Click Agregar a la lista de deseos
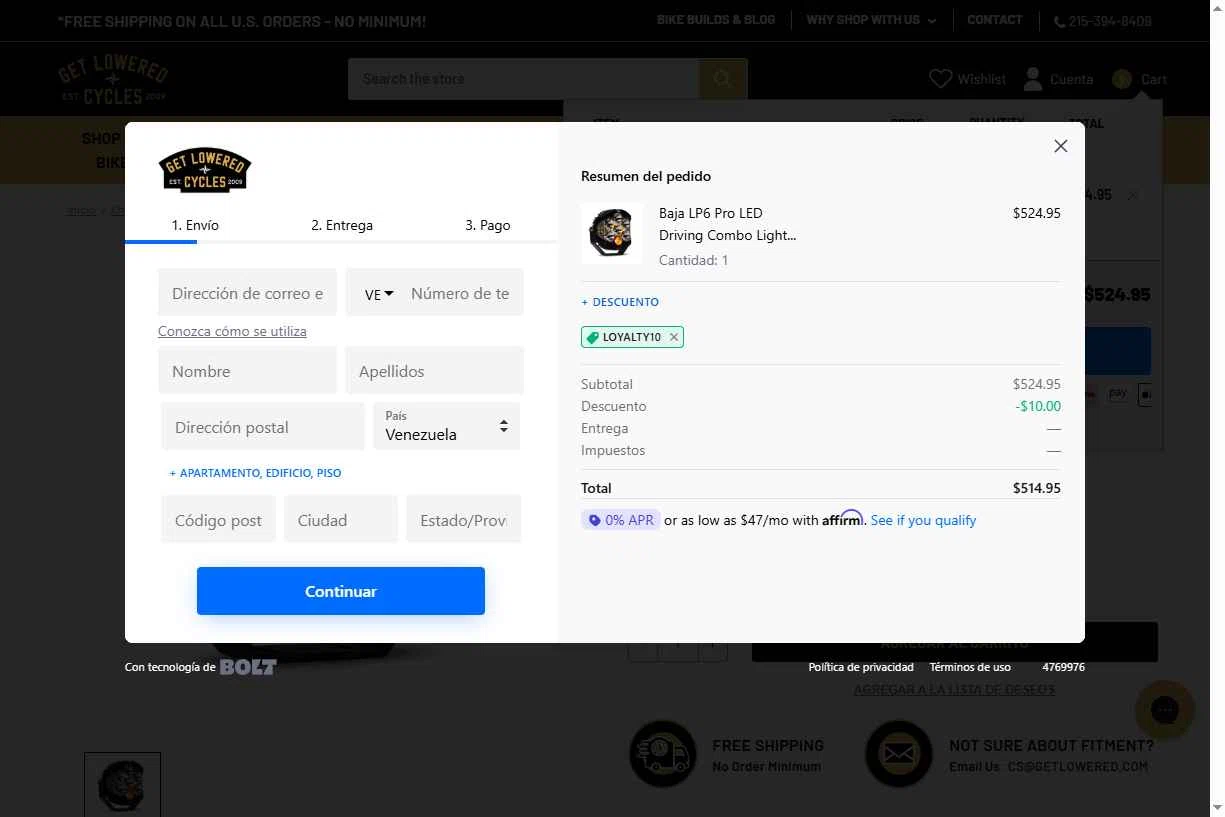 (954, 689)
